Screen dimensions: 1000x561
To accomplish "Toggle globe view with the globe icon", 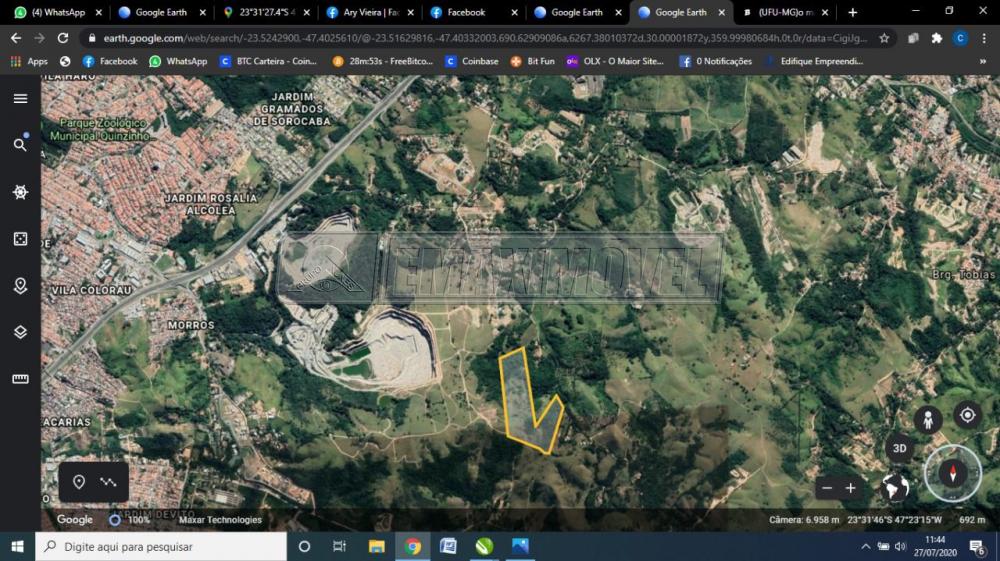I will click(x=895, y=487).
